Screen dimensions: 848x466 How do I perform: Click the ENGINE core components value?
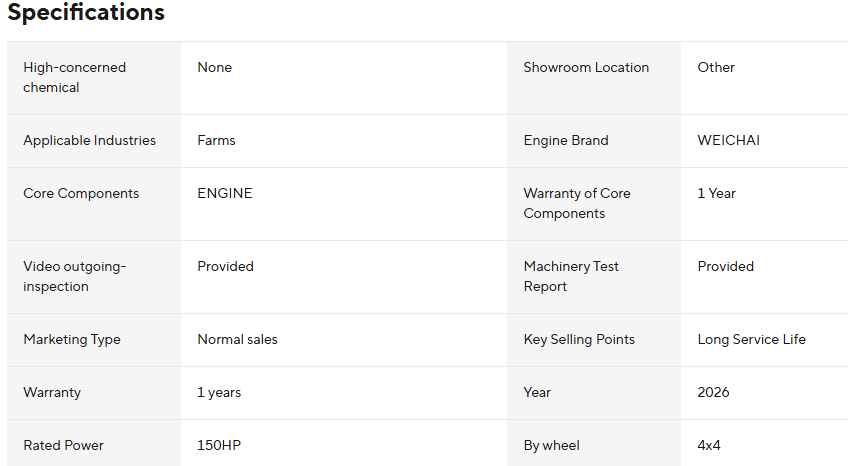click(225, 194)
